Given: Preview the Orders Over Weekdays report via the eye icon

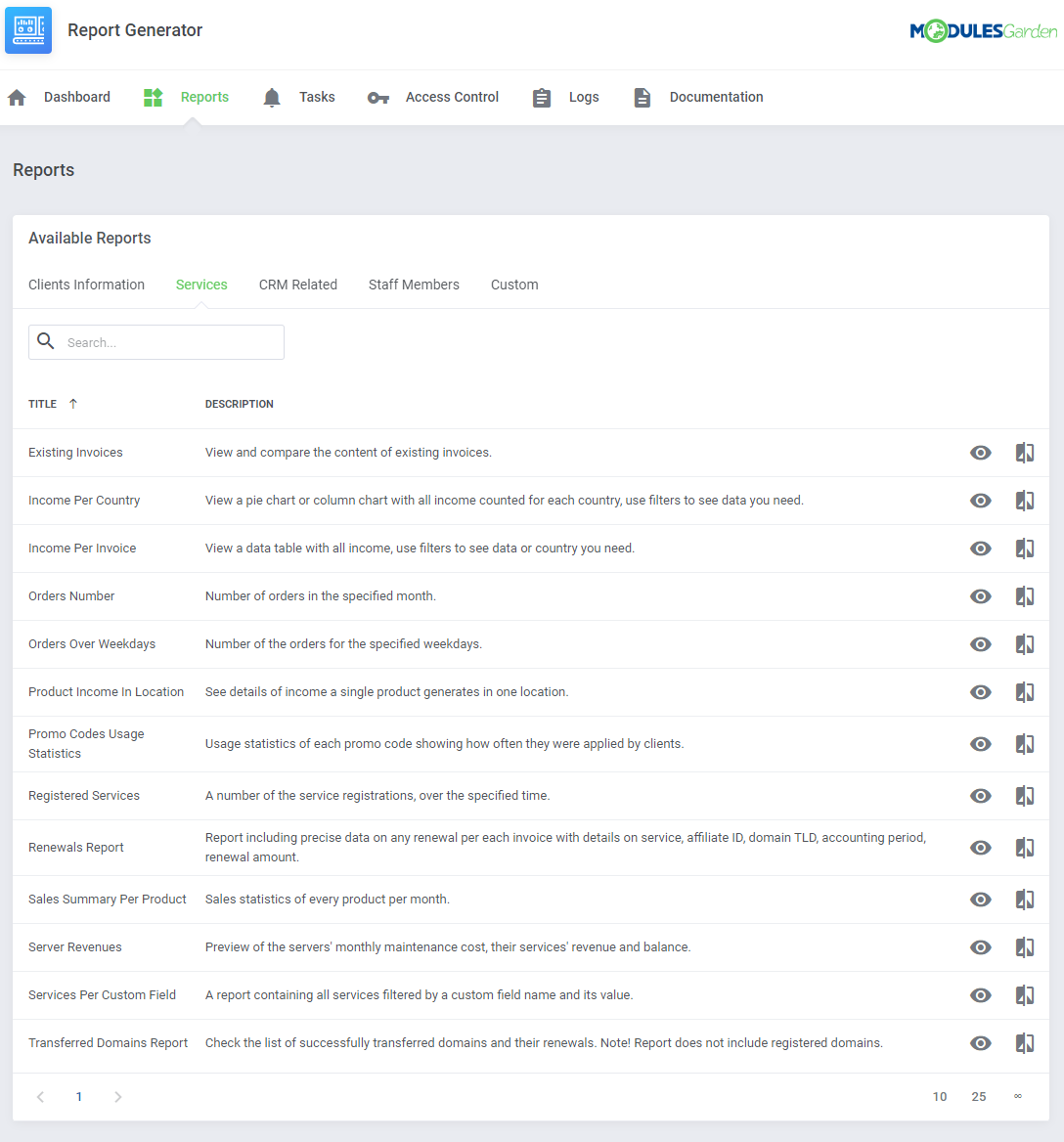Looking at the screenshot, I should coord(980,644).
